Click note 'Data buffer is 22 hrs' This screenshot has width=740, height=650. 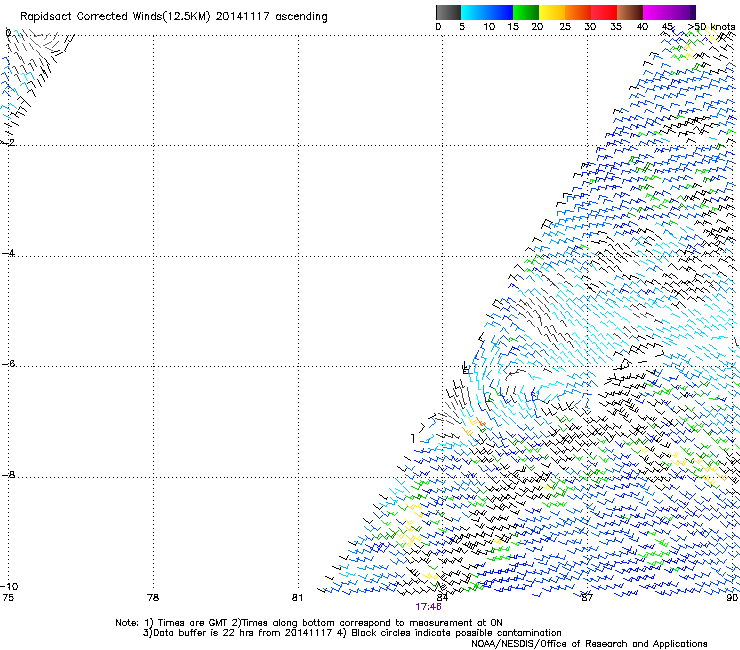[202, 633]
